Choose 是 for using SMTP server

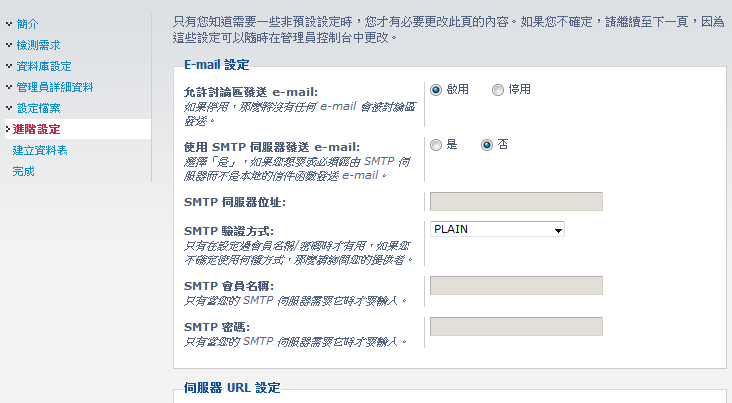[436, 145]
